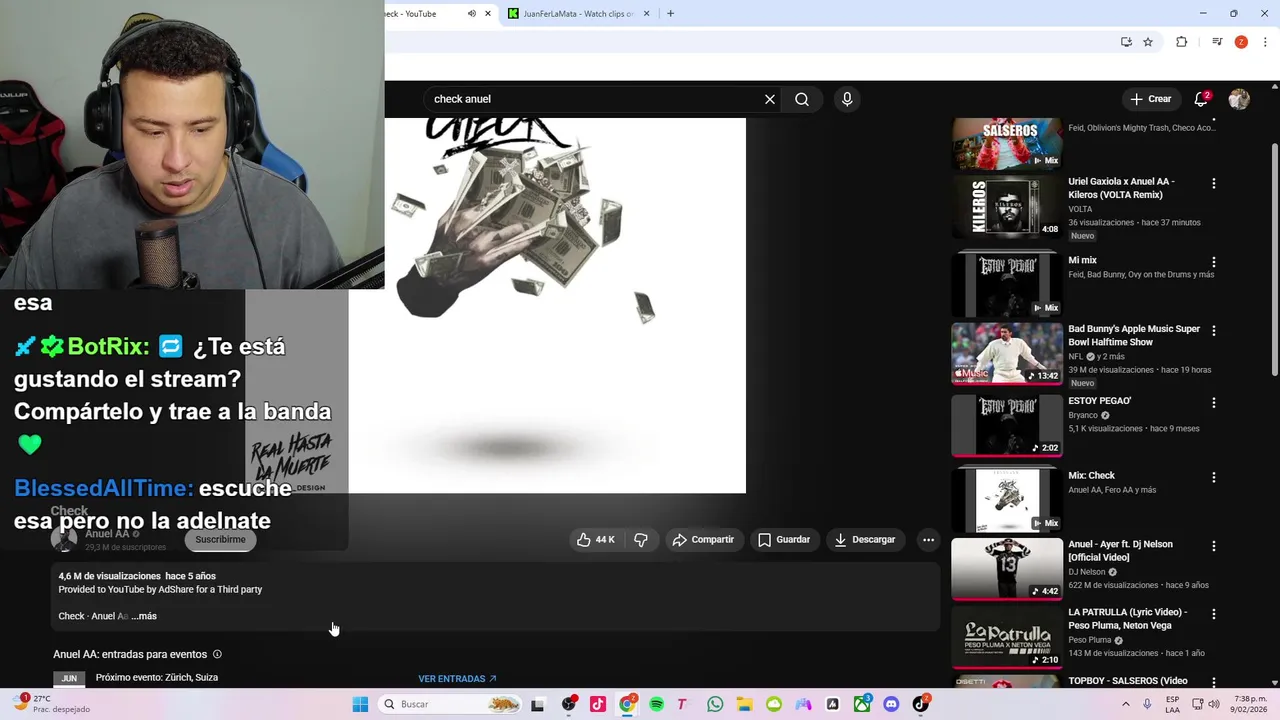This screenshot has height=720, width=1280.
Task: Click the YouTube search magnifier button
Action: pos(802,99)
